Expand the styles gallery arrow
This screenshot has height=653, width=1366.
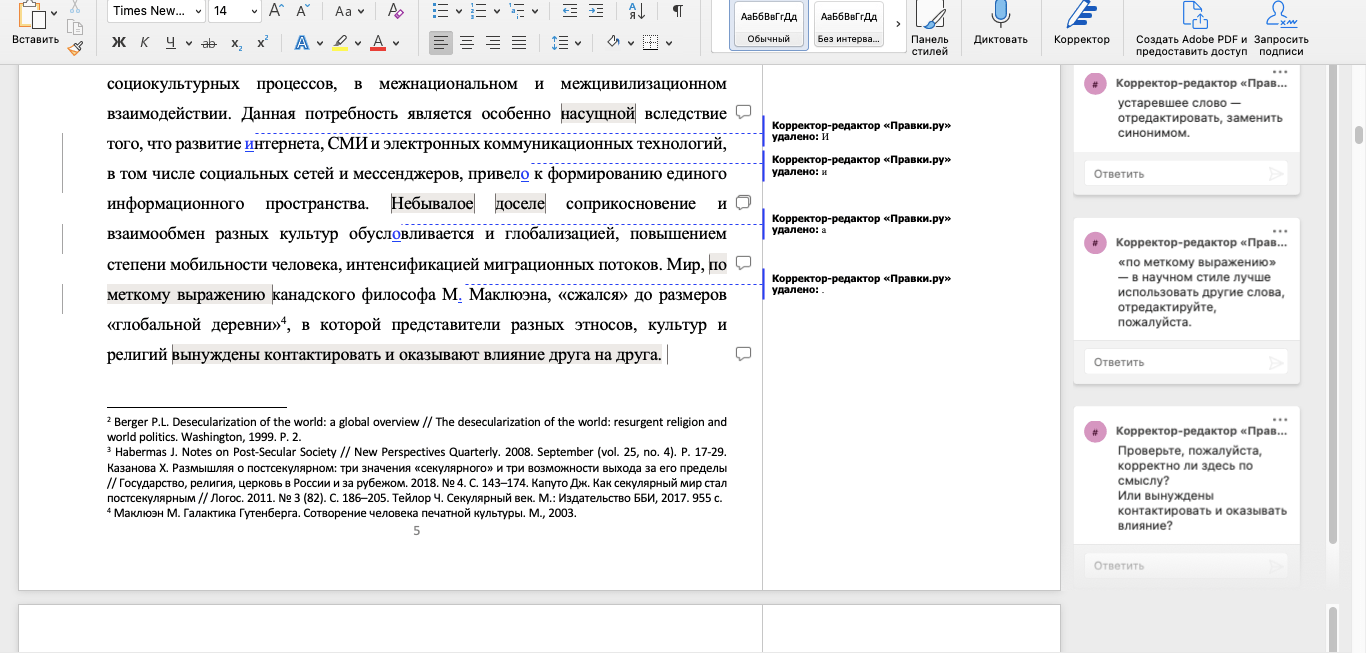click(x=897, y=24)
